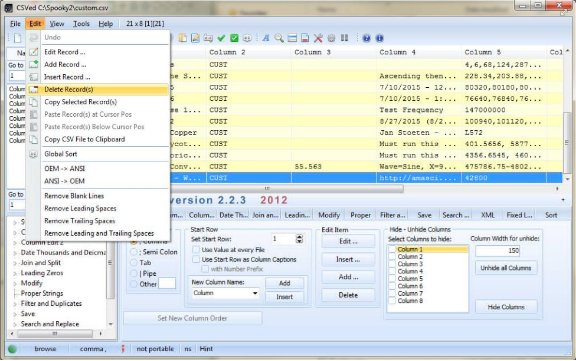Expand the Modify tree node

point(15,284)
